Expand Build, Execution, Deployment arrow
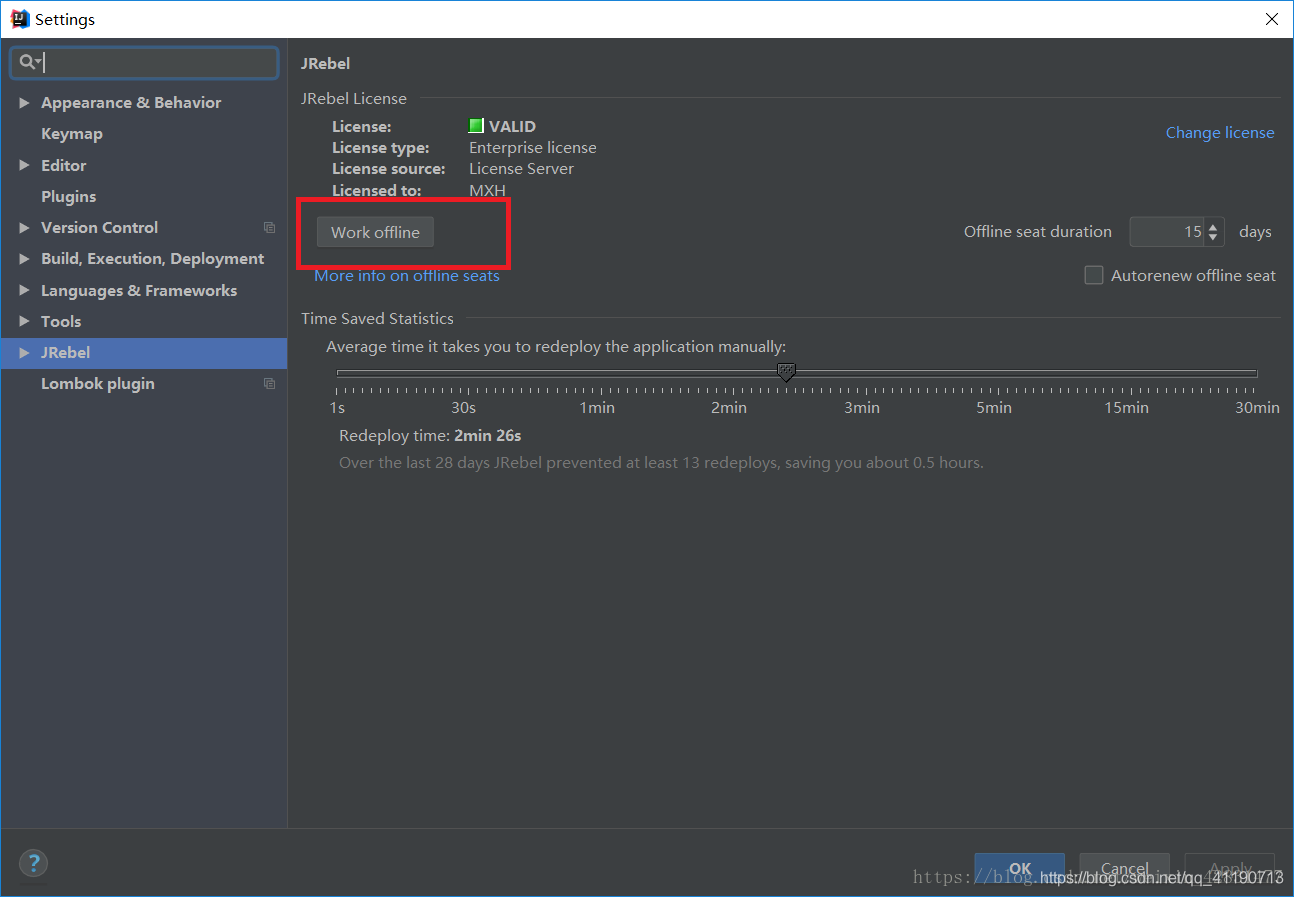 [x=24, y=259]
